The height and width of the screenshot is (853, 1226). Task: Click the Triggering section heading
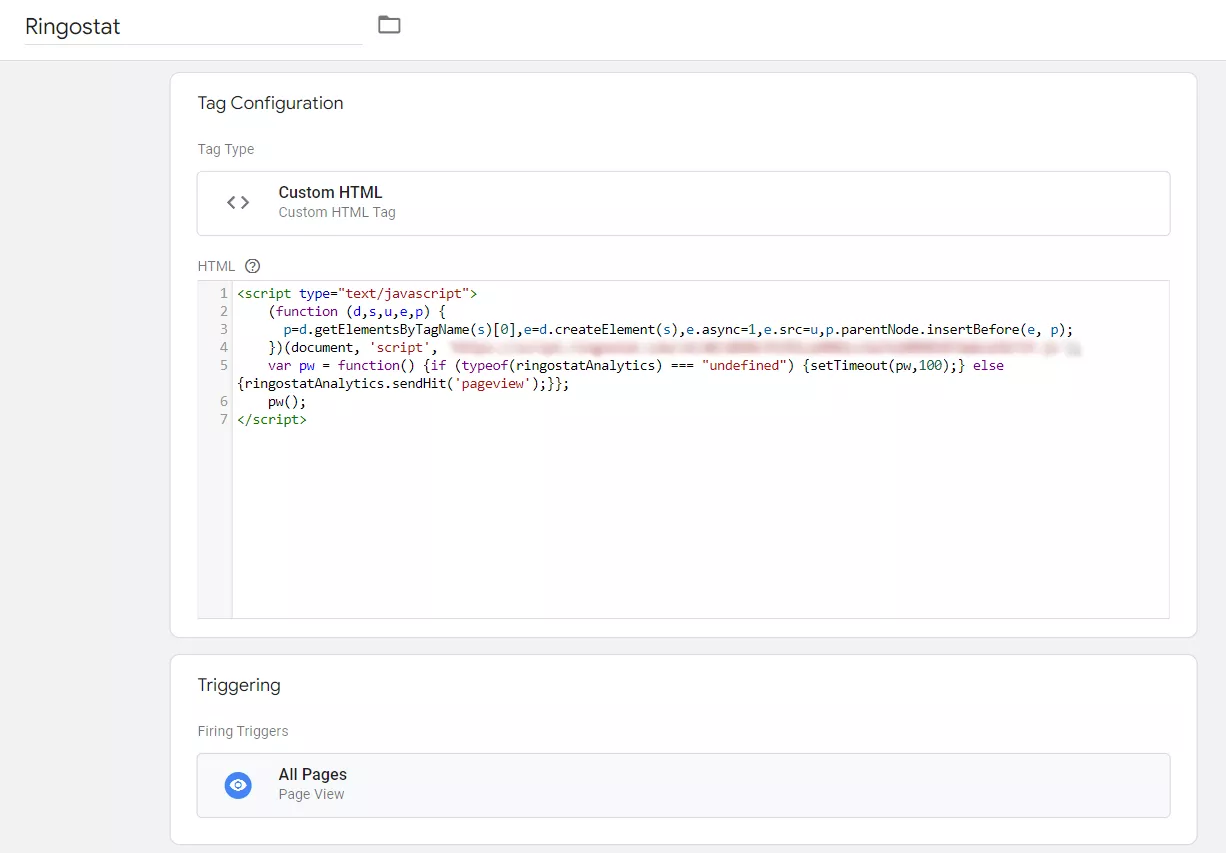tap(239, 685)
